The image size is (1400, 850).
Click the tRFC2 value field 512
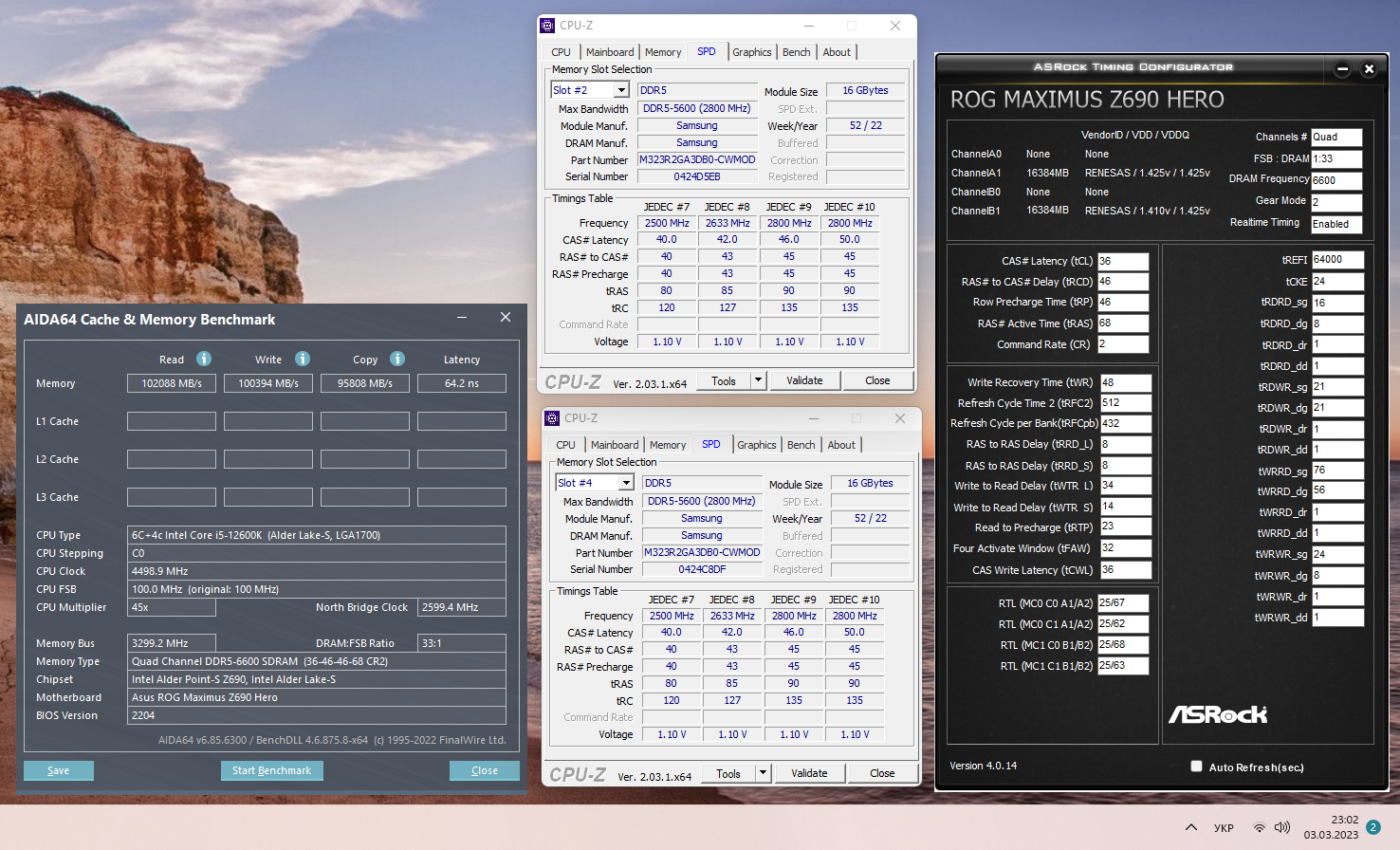(x=1125, y=402)
